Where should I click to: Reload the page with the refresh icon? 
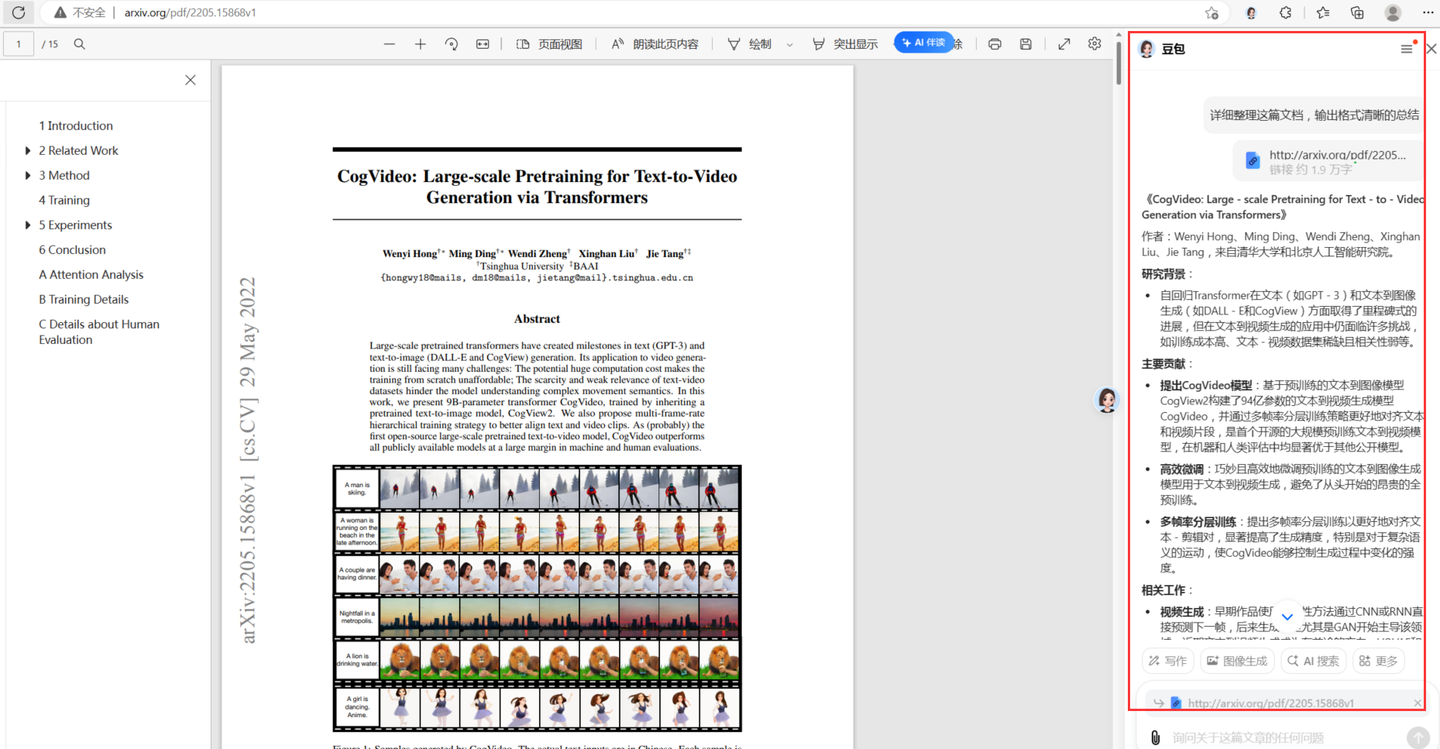(18, 13)
